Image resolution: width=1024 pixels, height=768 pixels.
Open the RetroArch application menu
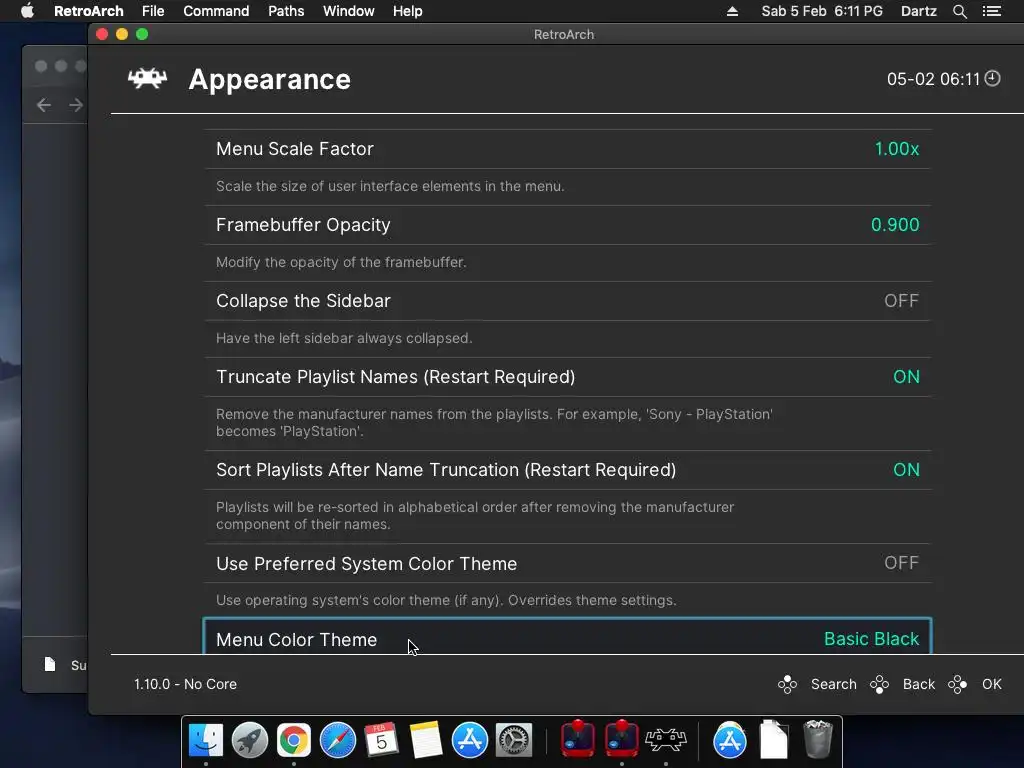click(x=89, y=11)
